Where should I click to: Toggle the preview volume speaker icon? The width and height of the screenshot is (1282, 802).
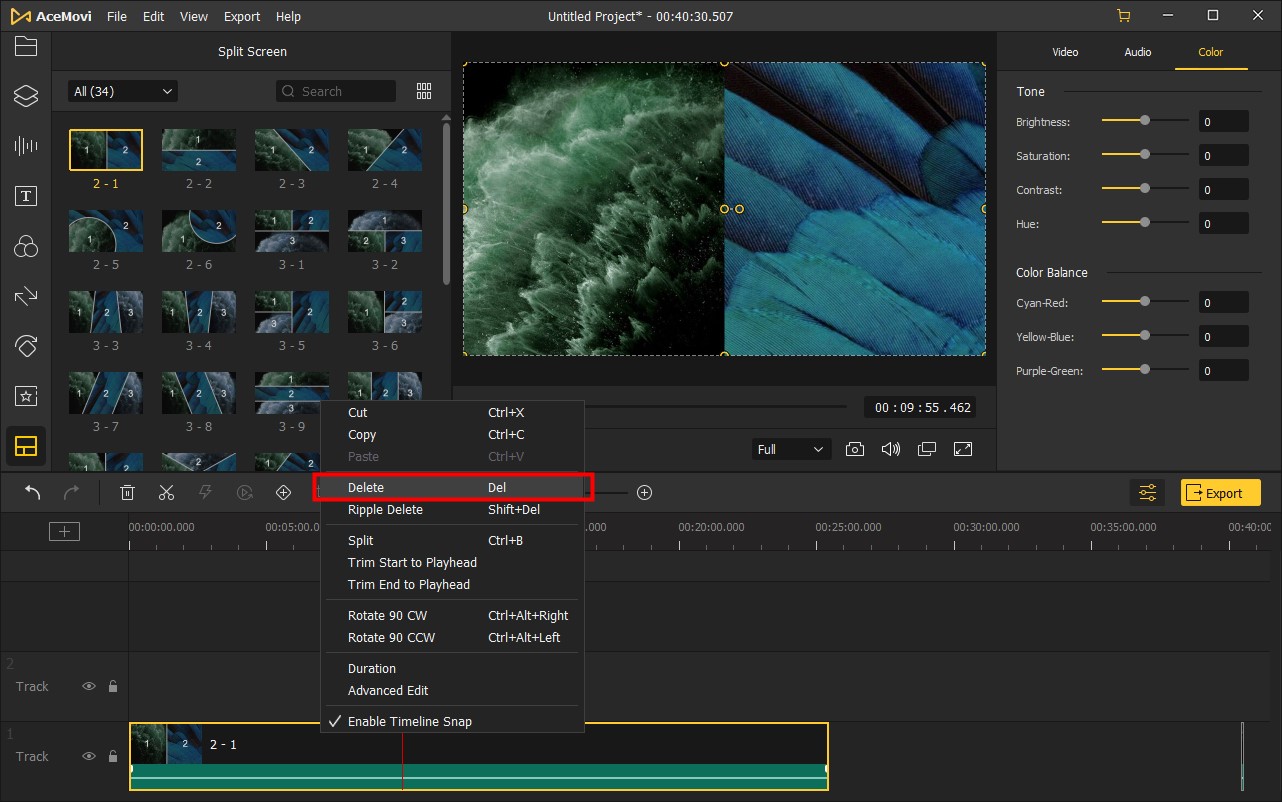pos(890,449)
